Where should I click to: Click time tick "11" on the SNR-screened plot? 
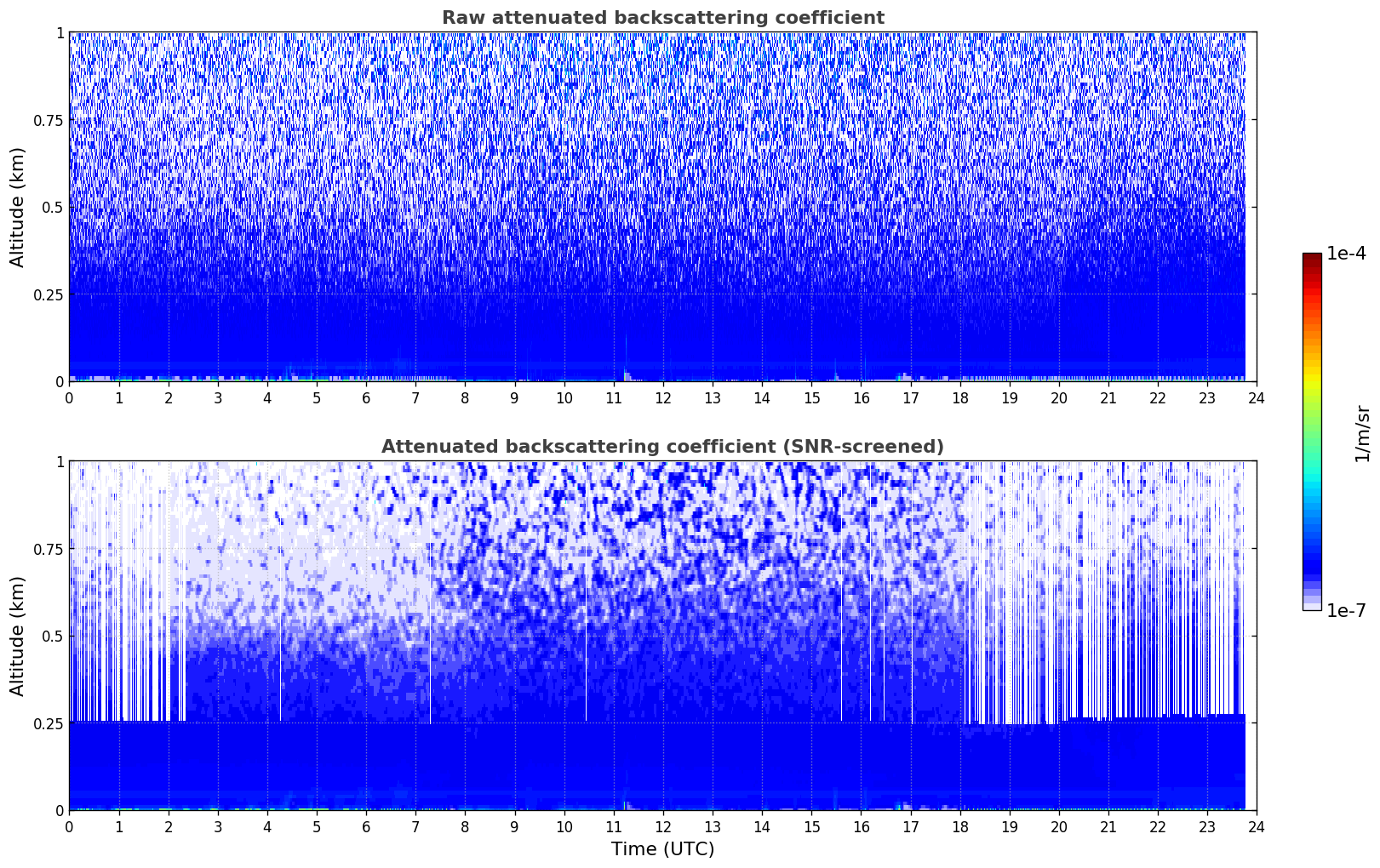click(613, 826)
